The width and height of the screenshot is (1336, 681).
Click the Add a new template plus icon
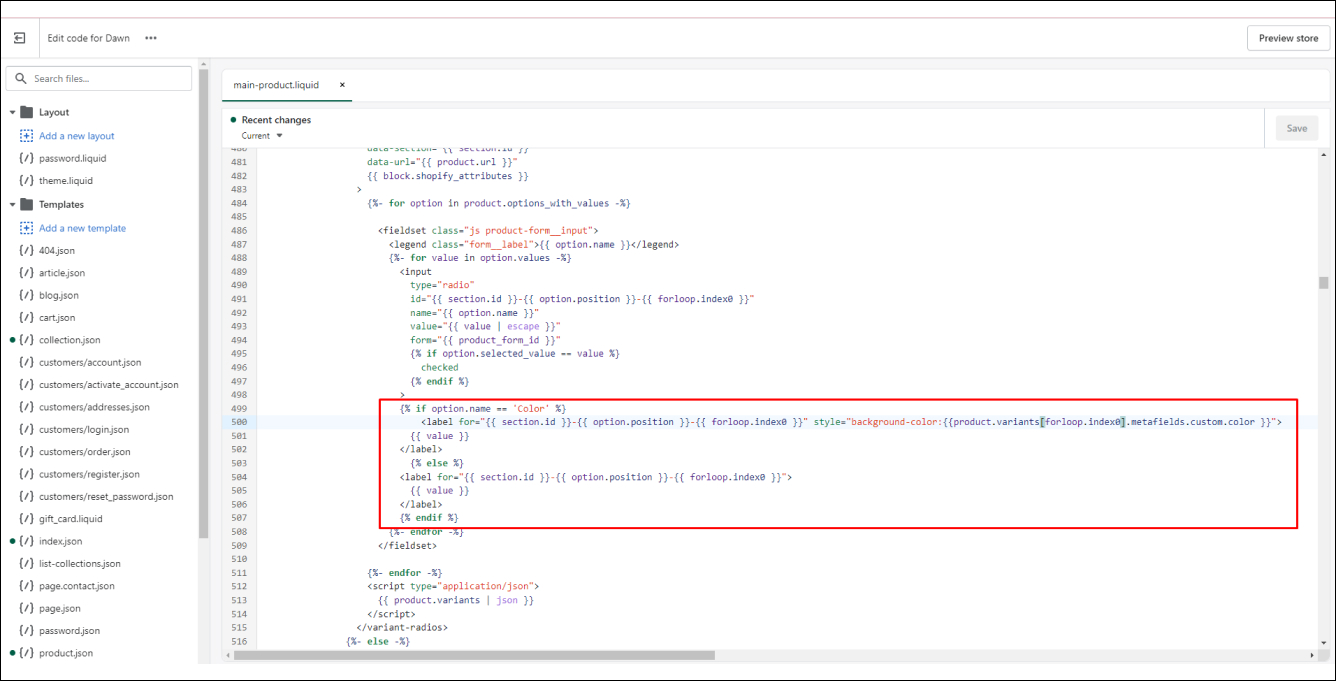click(27, 228)
